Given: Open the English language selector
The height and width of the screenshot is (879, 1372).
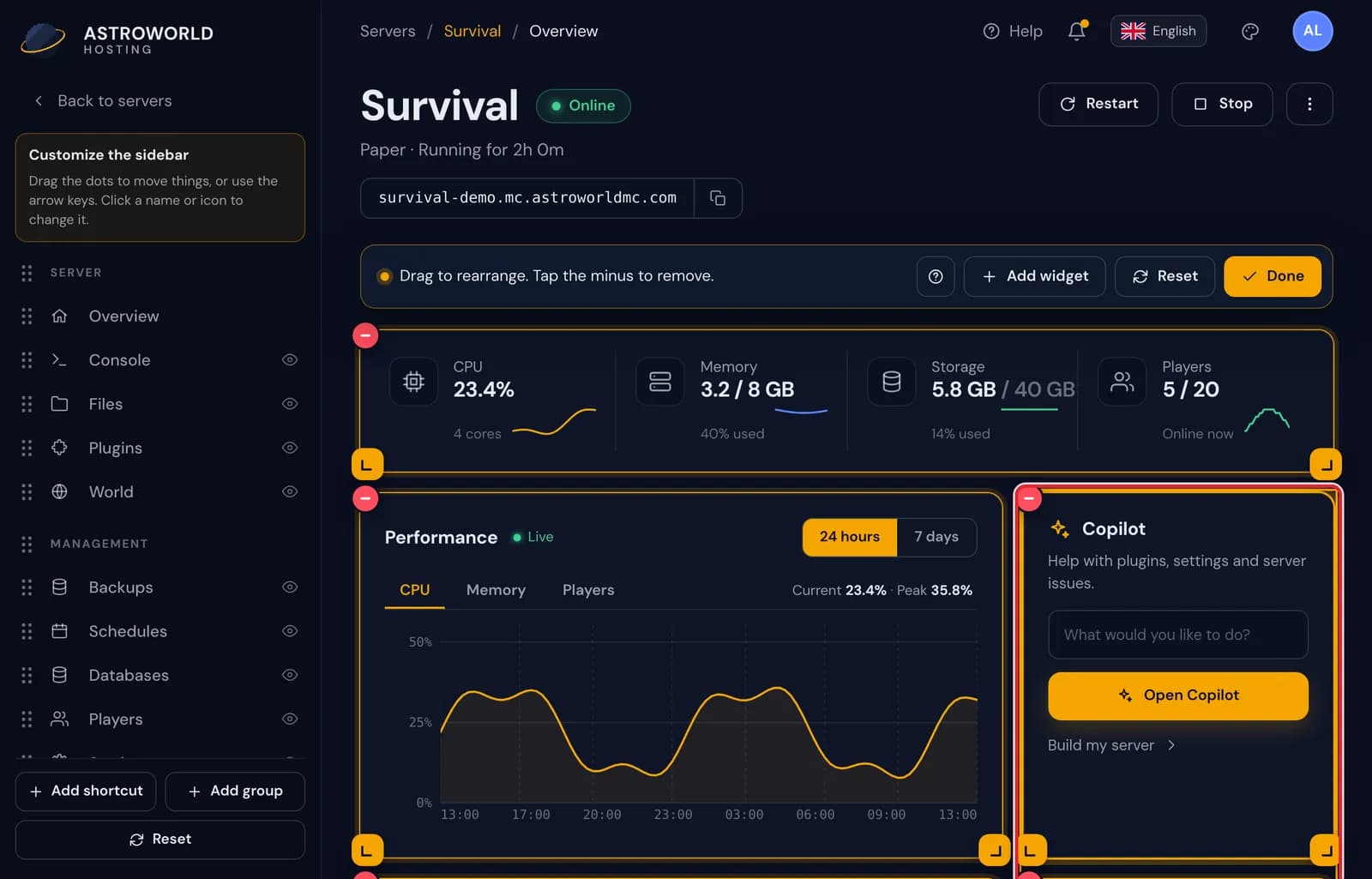Looking at the screenshot, I should (x=1158, y=31).
